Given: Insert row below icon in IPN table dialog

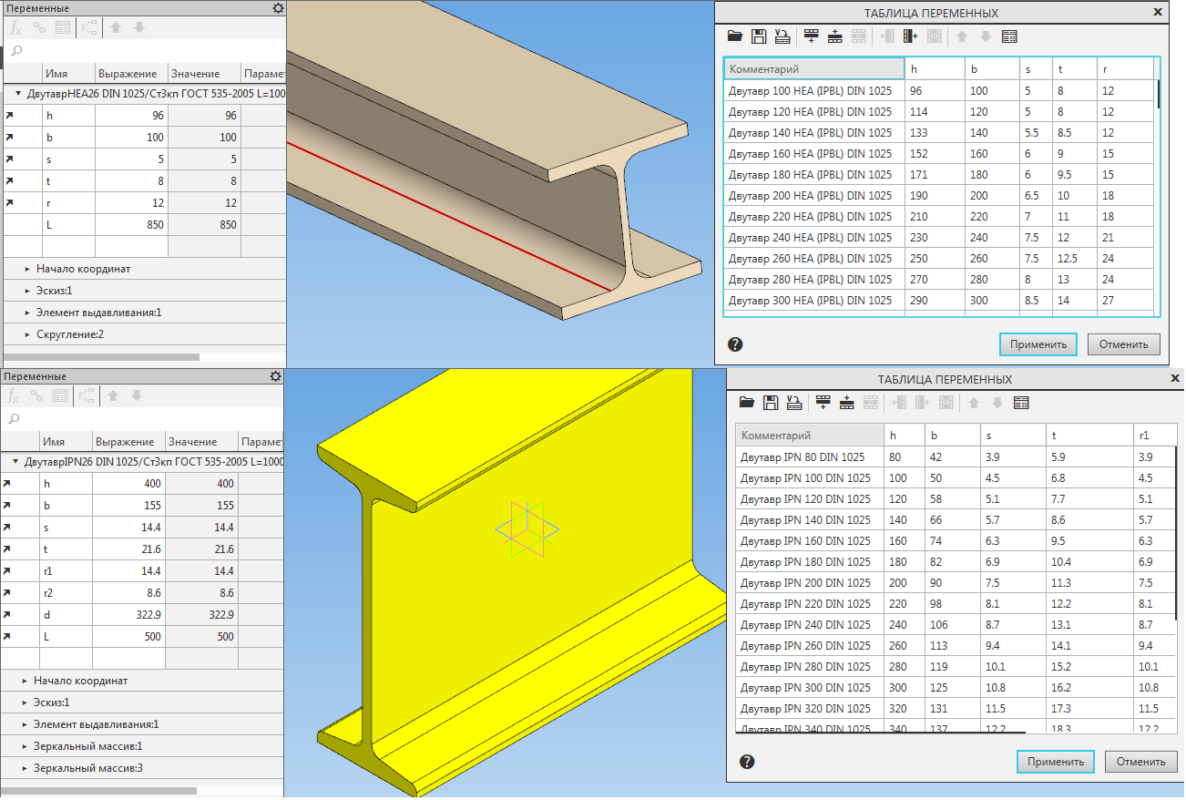Looking at the screenshot, I should tap(847, 403).
